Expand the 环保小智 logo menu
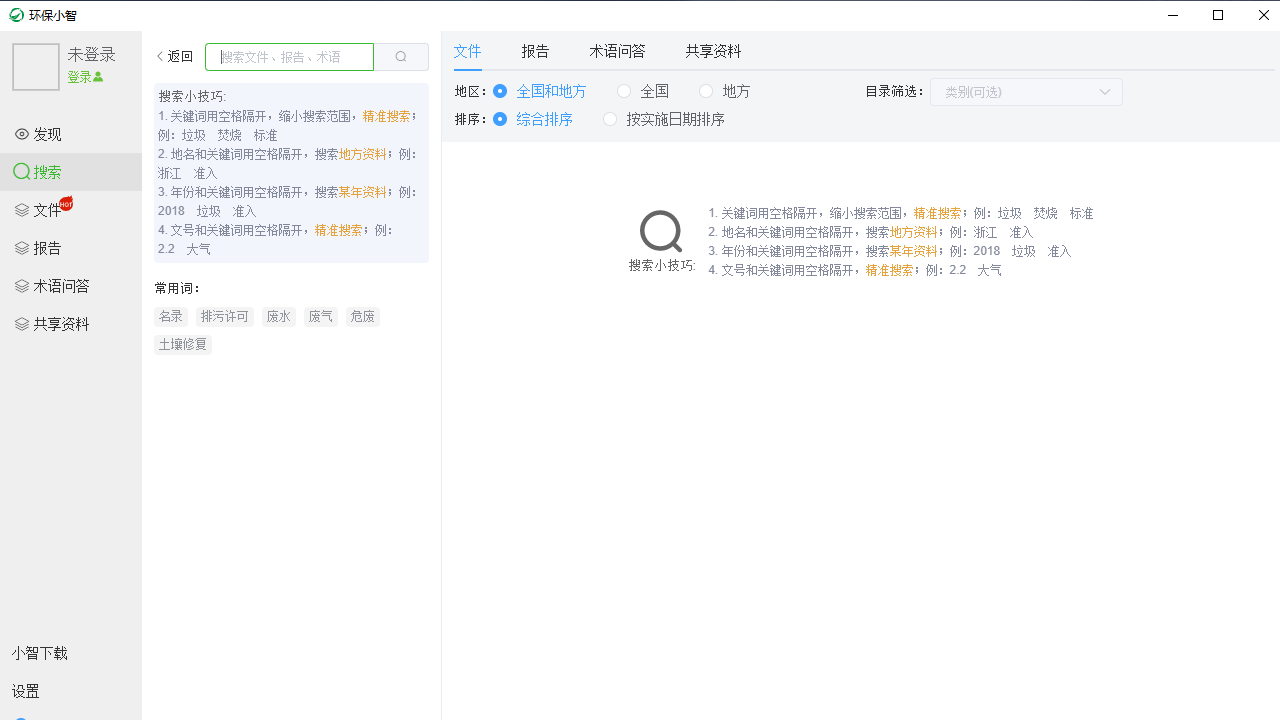 (x=42, y=15)
